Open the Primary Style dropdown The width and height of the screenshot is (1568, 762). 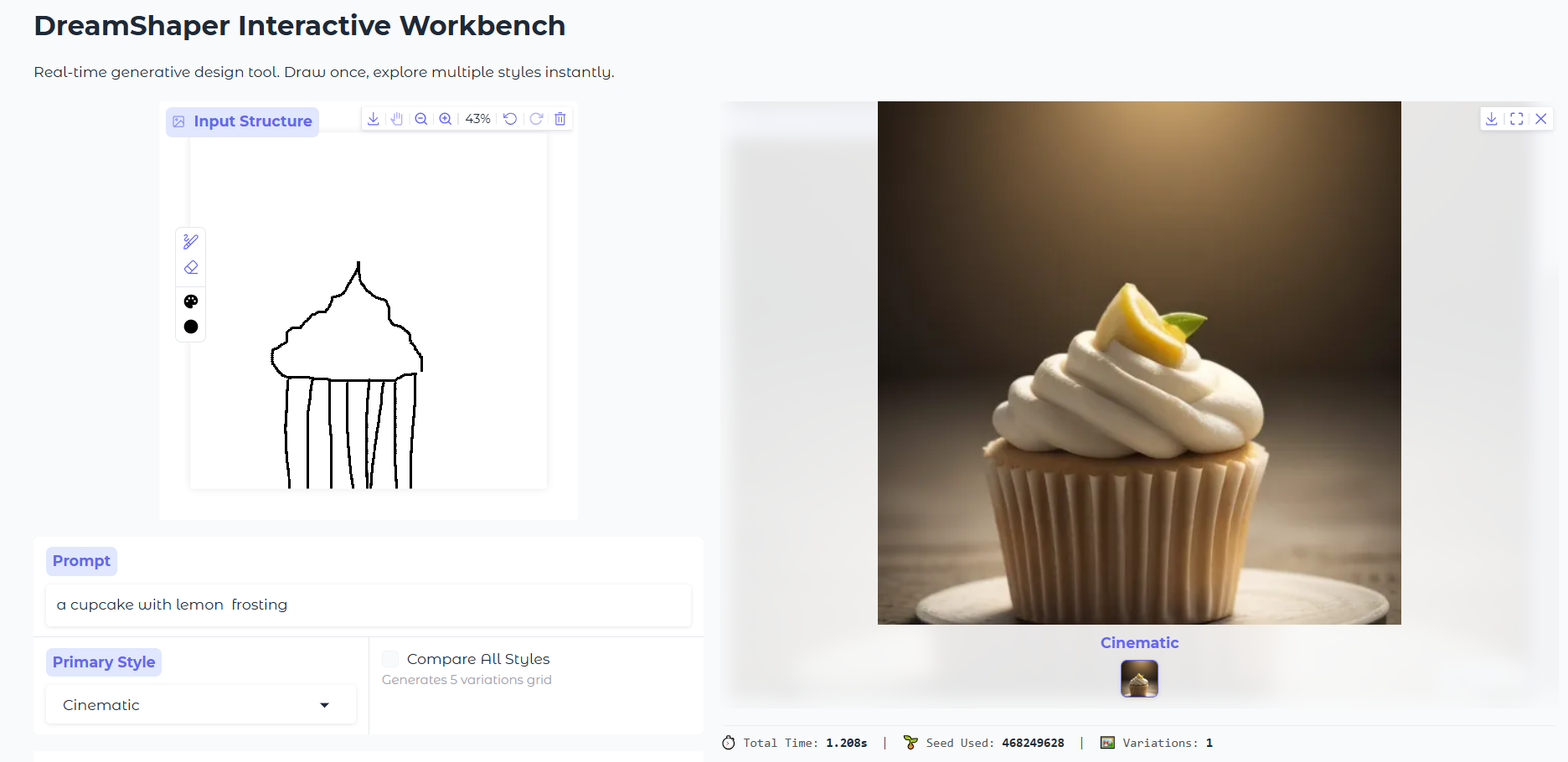(x=200, y=705)
